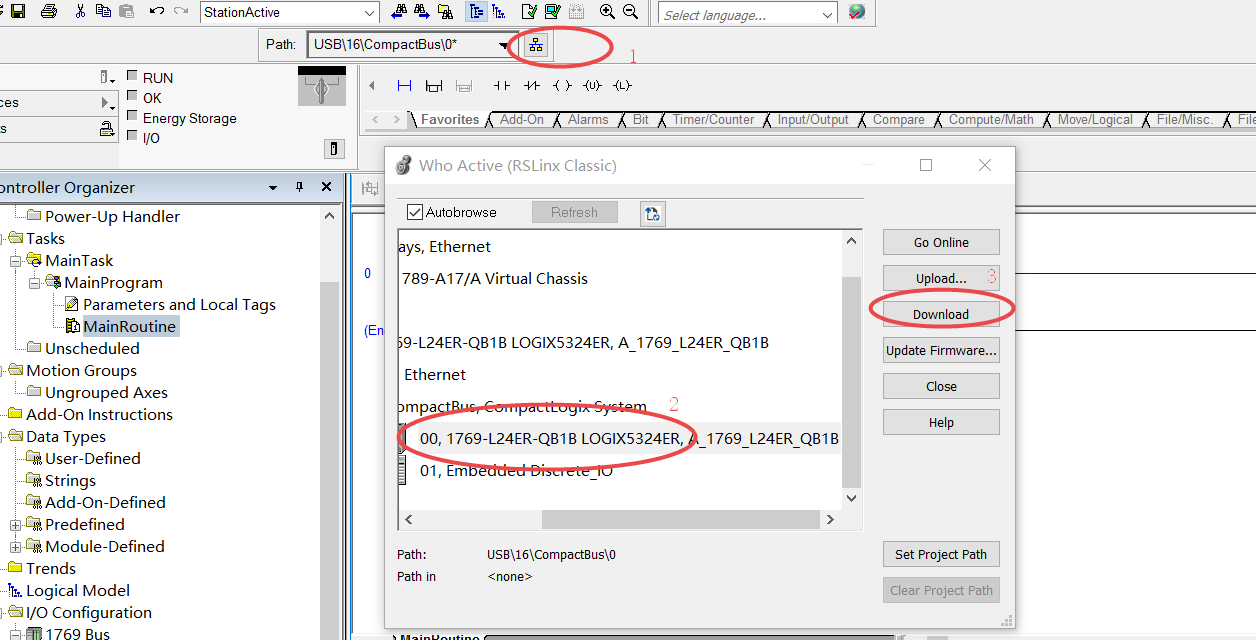Click the Print icon in toolbar
The height and width of the screenshot is (640, 1256).
pos(49,12)
